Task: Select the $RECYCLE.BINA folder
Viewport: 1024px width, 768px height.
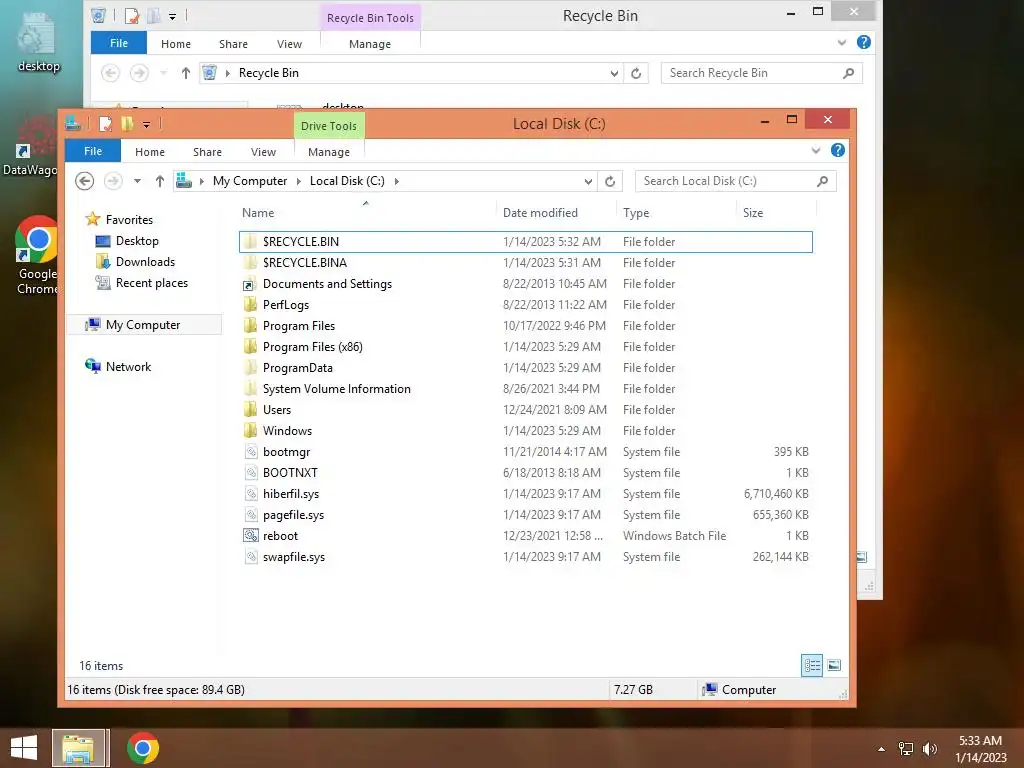Action: [295, 263]
